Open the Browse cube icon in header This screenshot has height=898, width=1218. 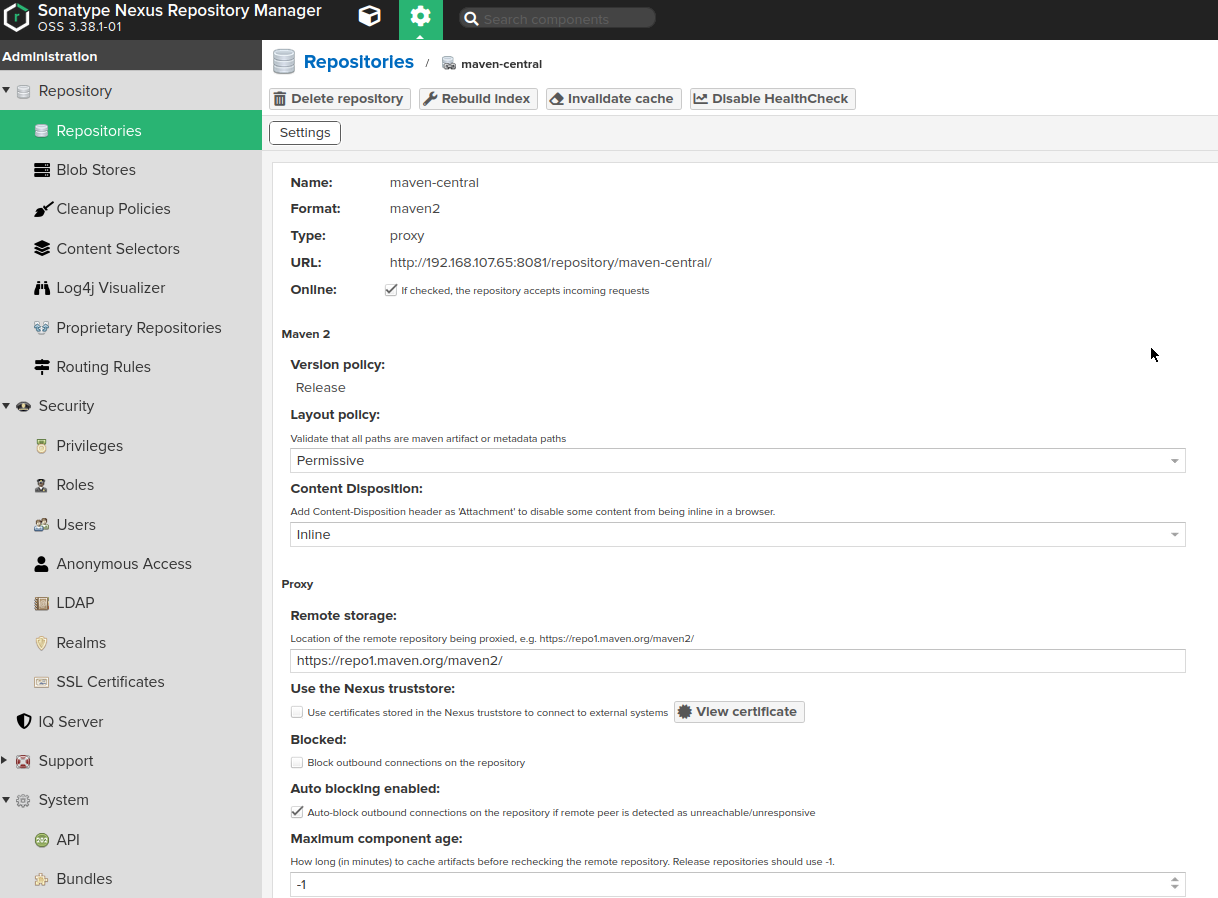(x=369, y=17)
